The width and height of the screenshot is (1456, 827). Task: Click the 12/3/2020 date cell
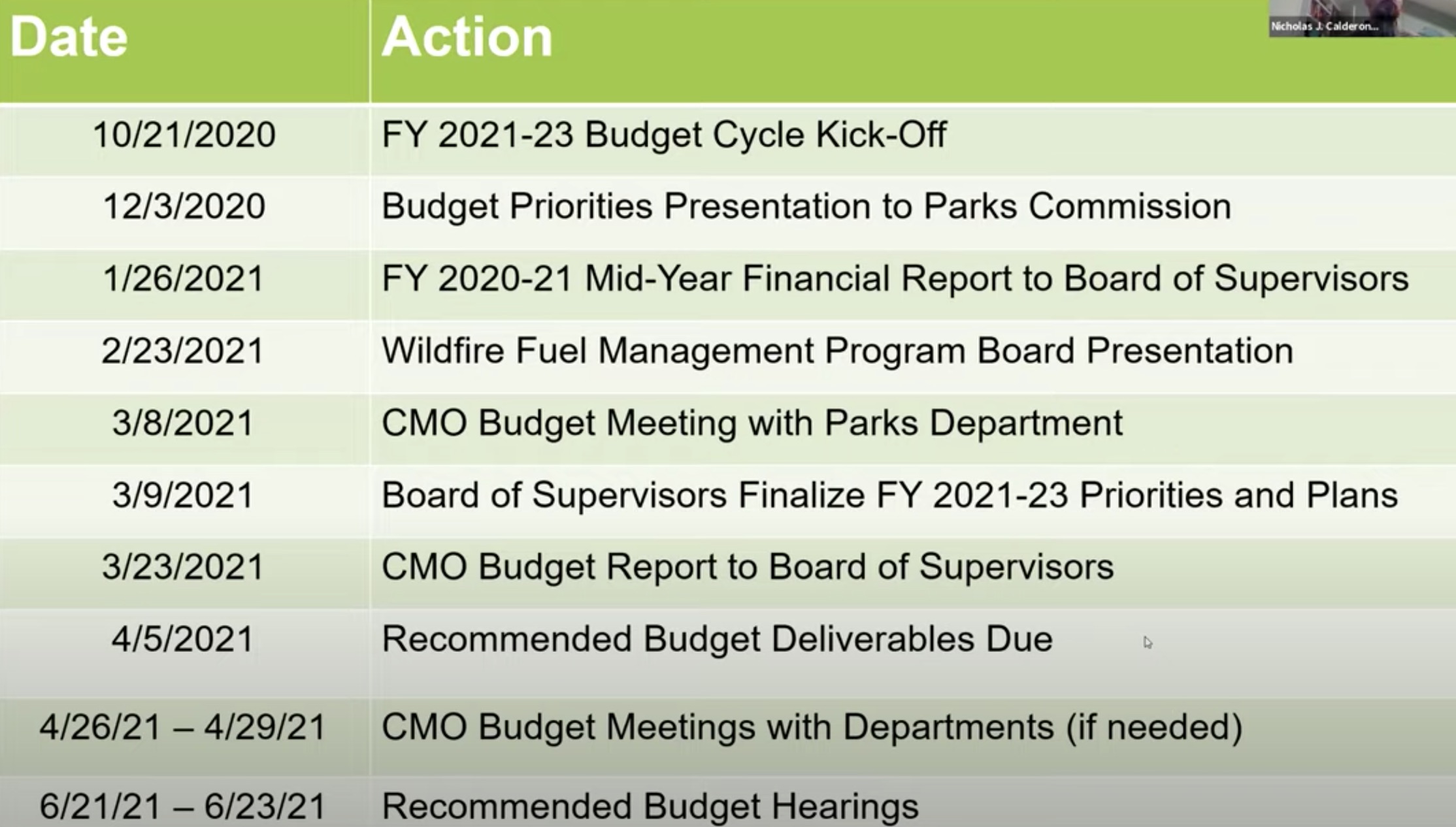pos(184,206)
